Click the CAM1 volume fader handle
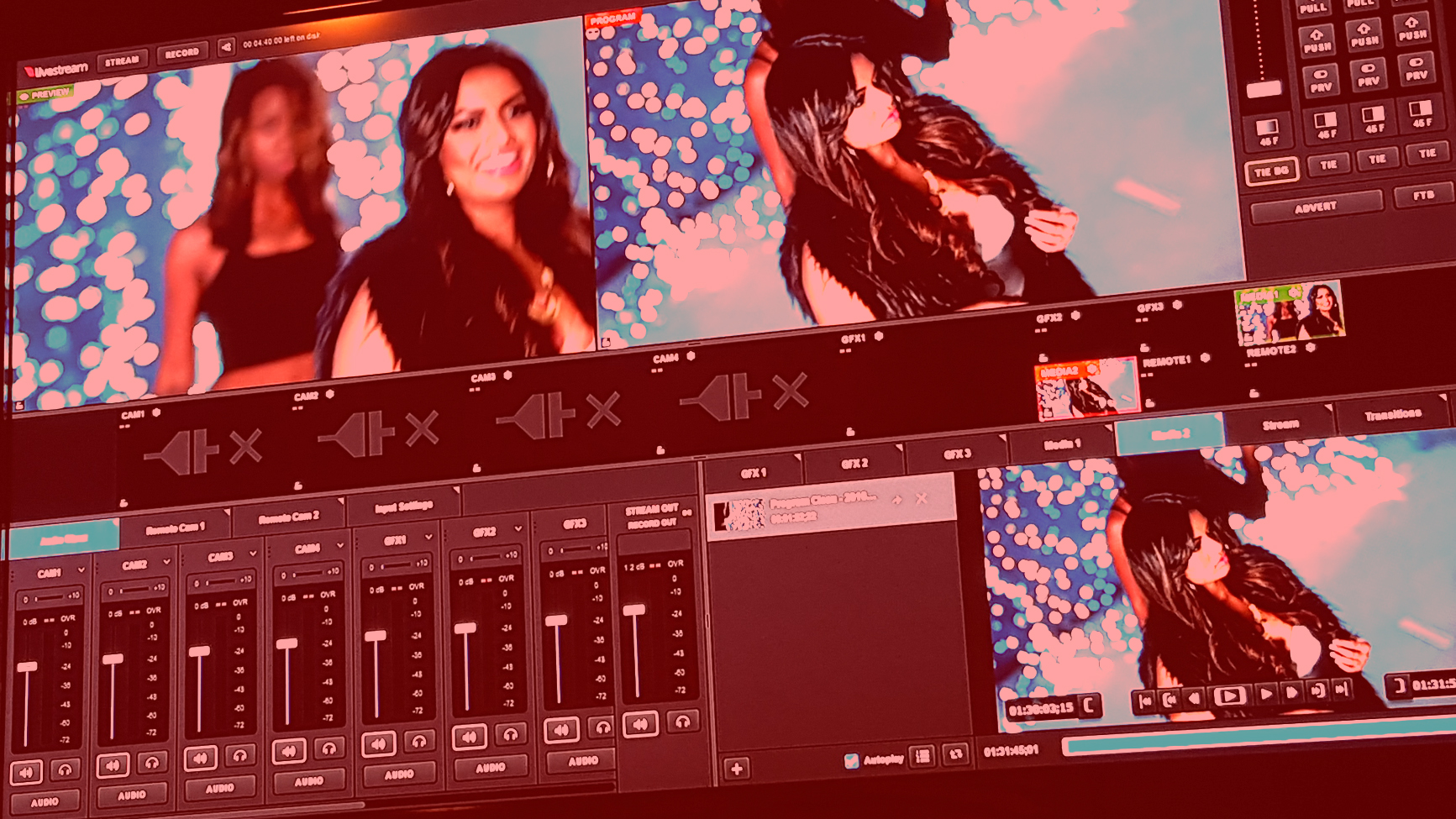The image size is (1456, 819). pos(27,666)
